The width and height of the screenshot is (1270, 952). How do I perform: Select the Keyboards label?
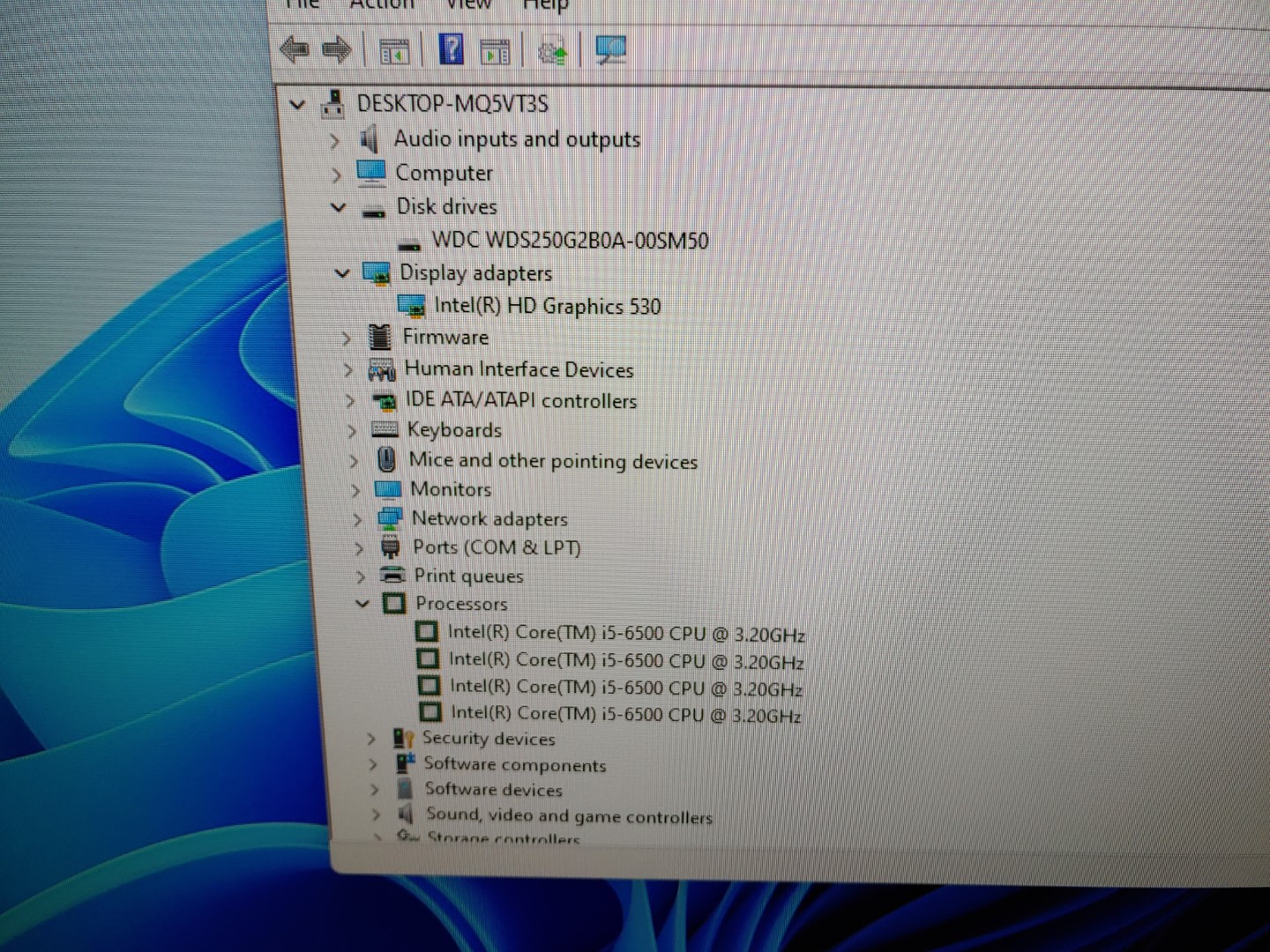click(454, 430)
